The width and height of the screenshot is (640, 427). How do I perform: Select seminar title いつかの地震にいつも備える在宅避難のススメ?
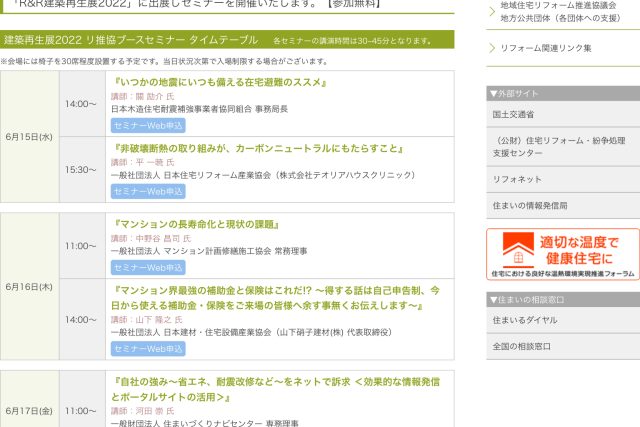219,82
